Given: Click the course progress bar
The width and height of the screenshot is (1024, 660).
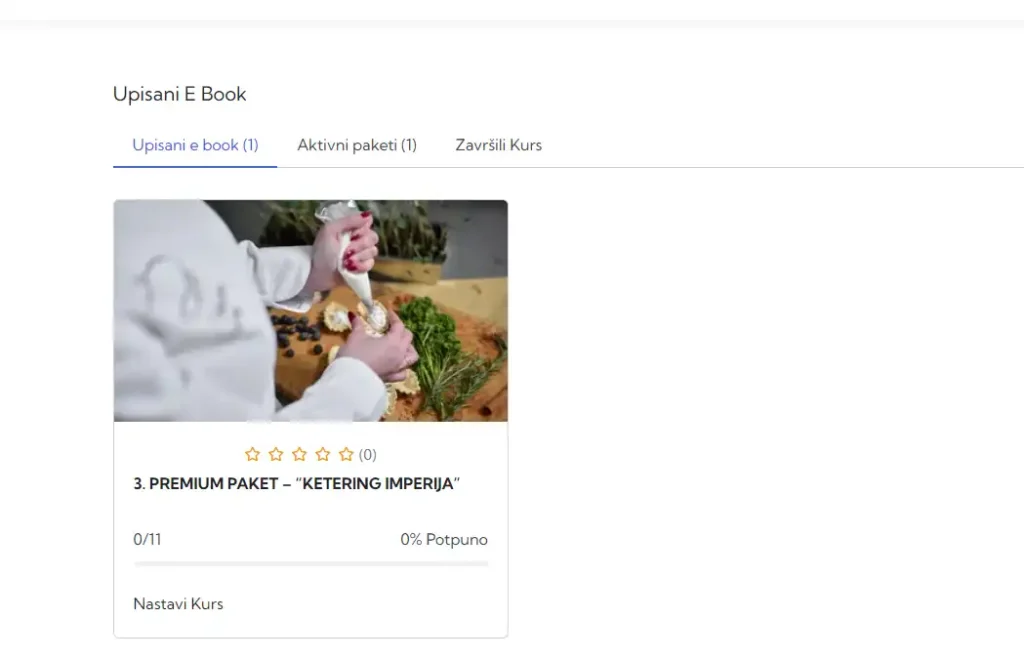Looking at the screenshot, I should 311,563.
